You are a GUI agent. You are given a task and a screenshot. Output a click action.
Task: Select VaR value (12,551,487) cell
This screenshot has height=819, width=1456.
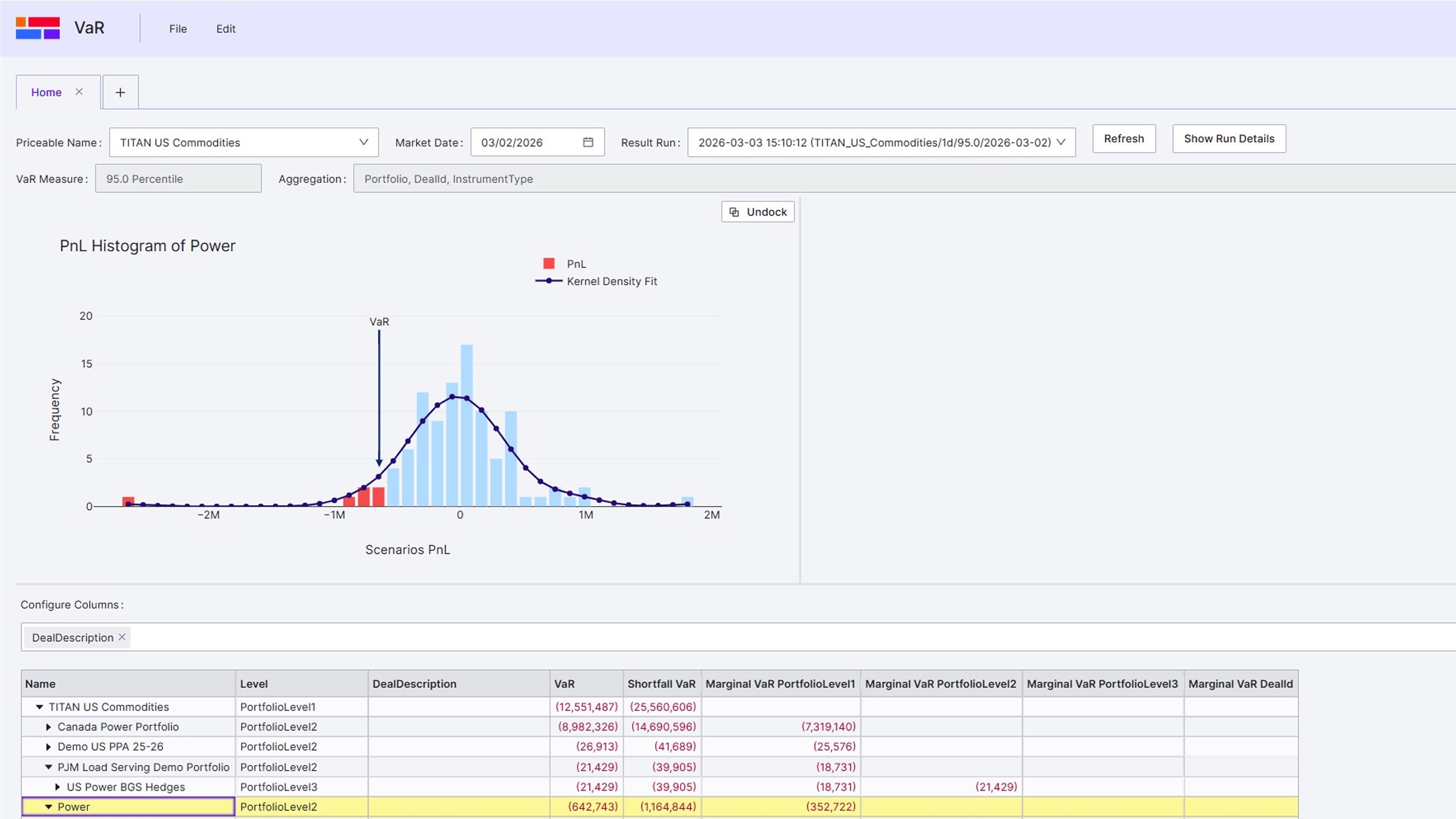pyautogui.click(x=586, y=707)
